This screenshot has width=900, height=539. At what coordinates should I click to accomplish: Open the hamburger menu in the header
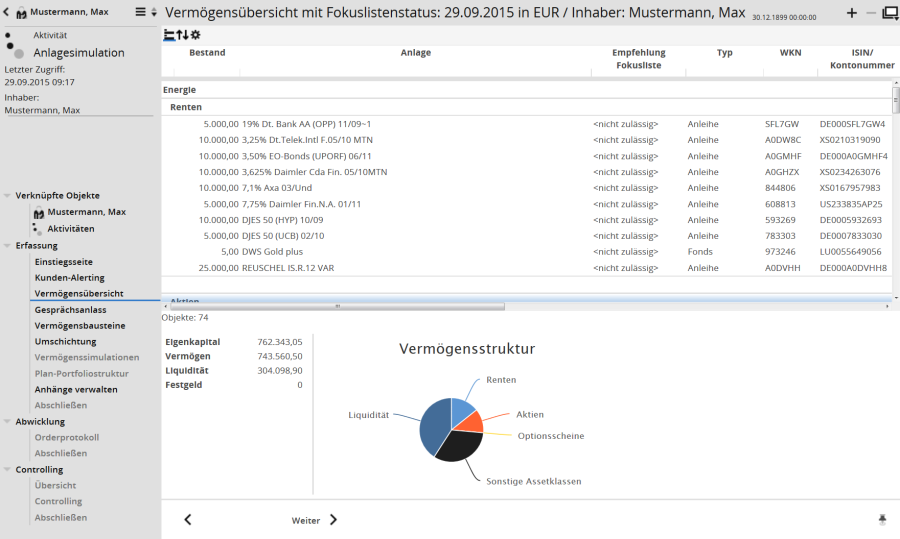(141, 13)
